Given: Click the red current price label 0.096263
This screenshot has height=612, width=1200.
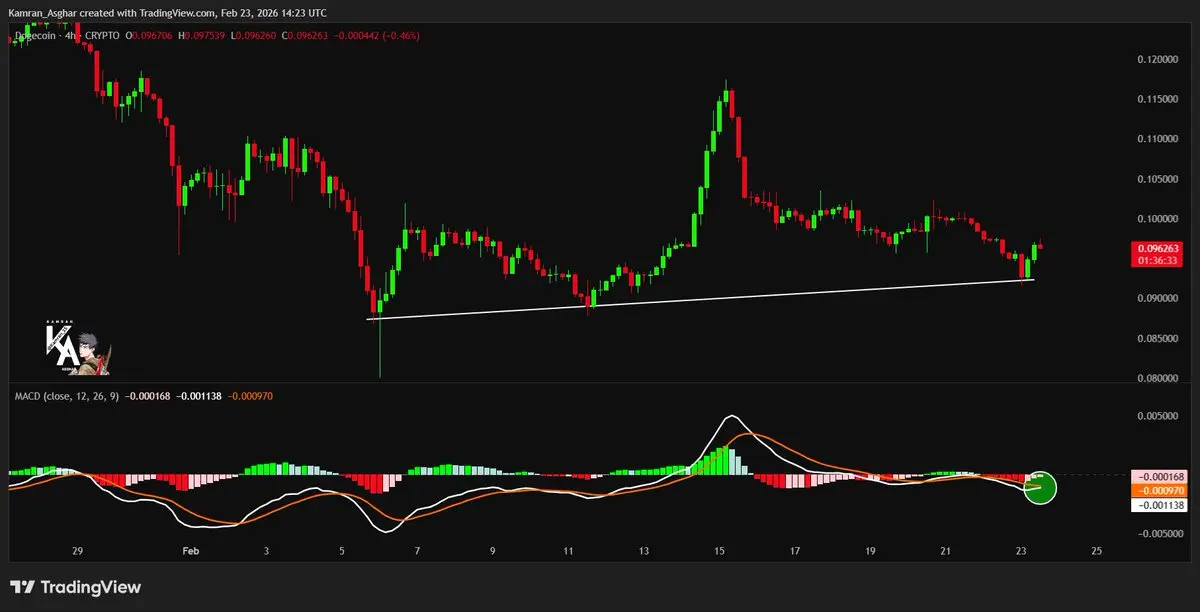Looking at the screenshot, I should click(1158, 248).
